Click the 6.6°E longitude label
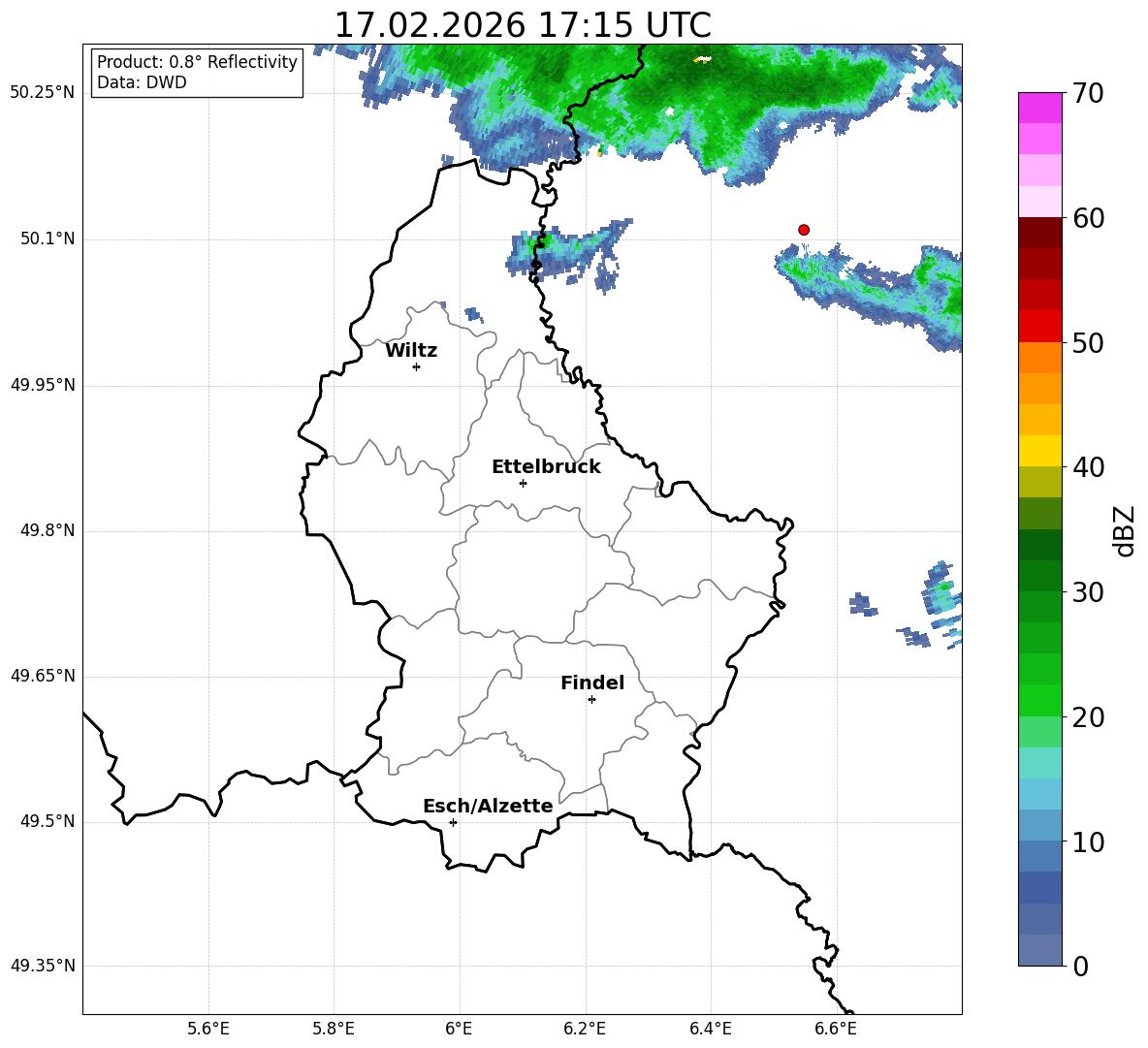Image resolution: width=1148 pixels, height=1048 pixels. click(x=836, y=1030)
